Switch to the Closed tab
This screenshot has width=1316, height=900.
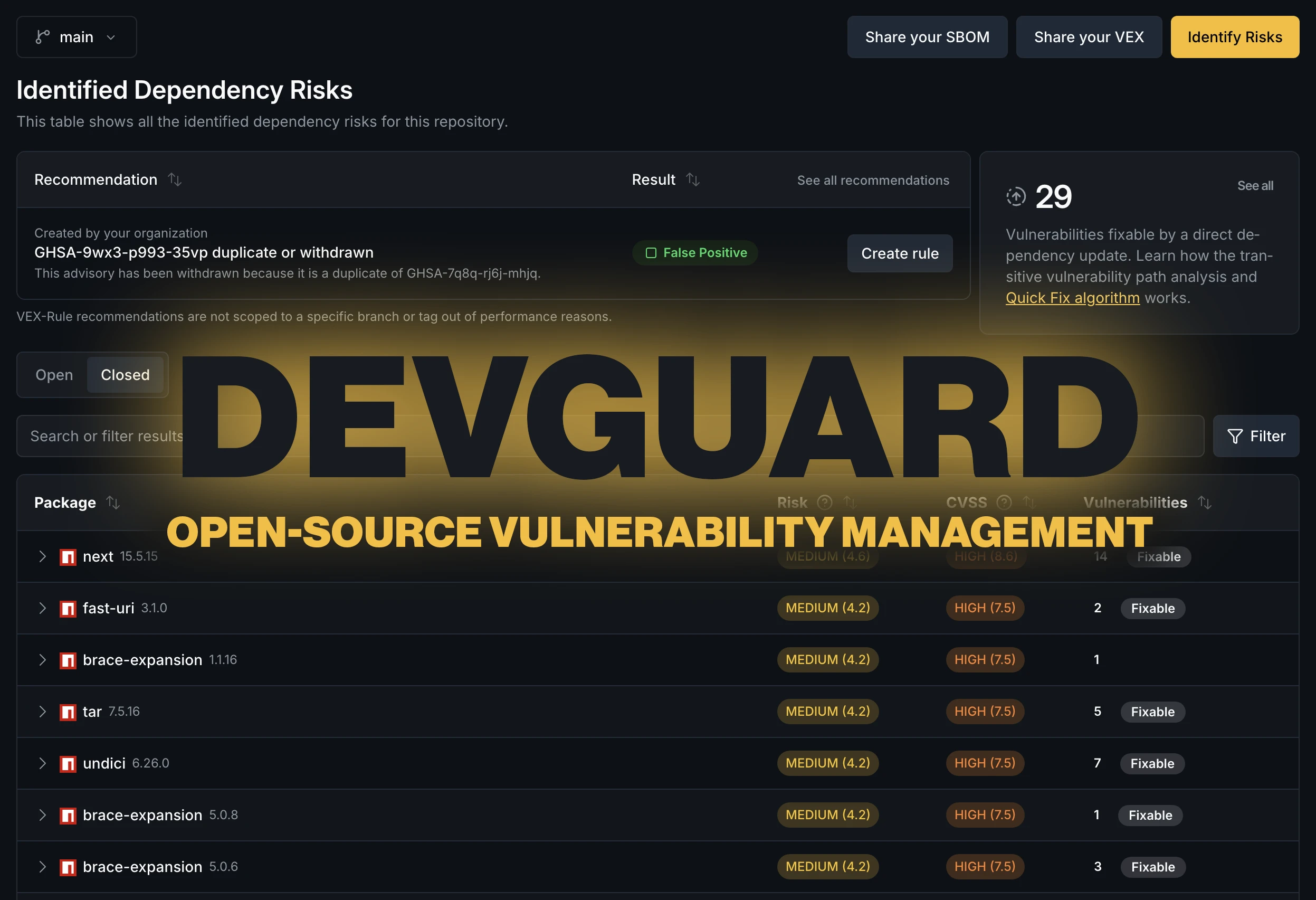(x=125, y=375)
